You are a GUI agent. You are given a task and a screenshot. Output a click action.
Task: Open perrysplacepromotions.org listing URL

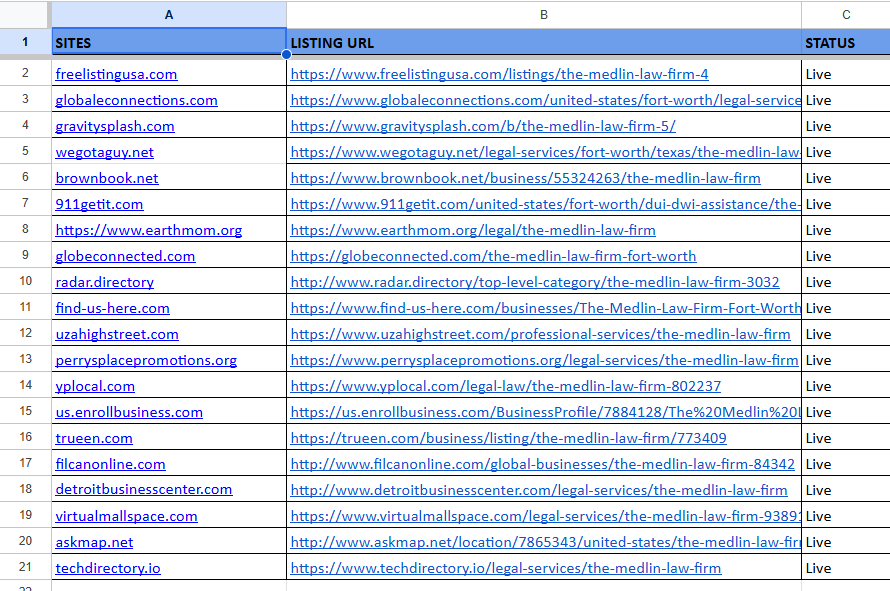tap(544, 361)
